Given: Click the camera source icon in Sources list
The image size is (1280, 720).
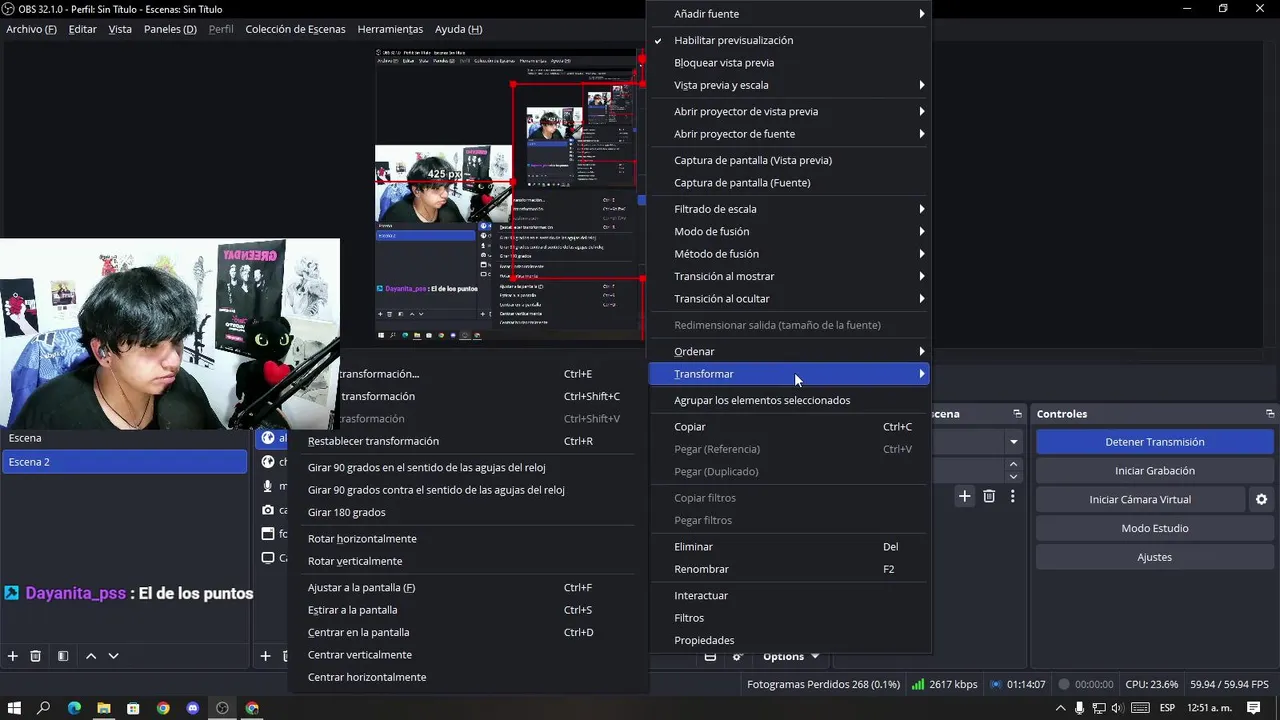Looking at the screenshot, I should (268, 510).
